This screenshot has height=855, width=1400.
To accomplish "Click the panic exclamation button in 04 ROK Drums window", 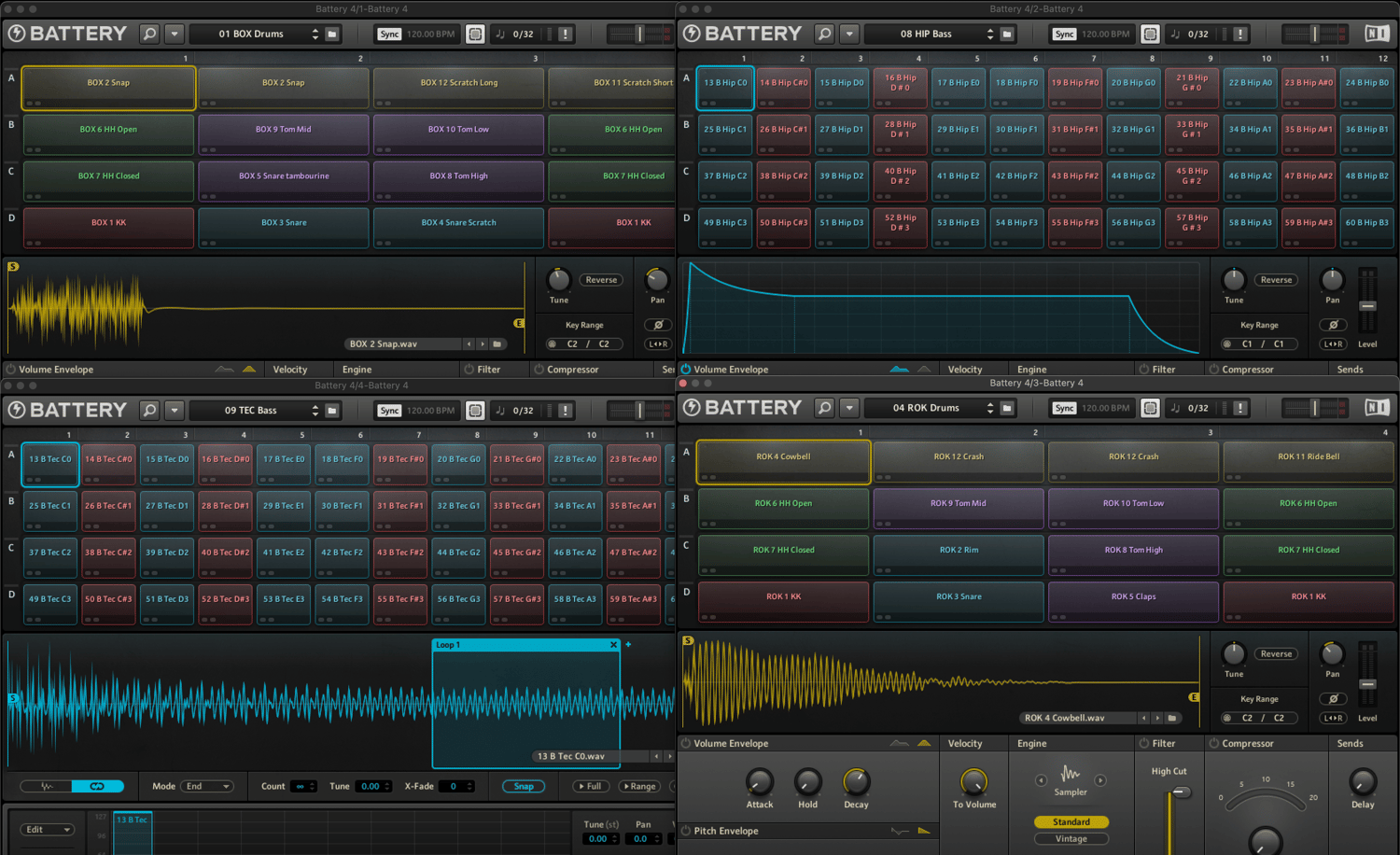I will pyautogui.click(x=1239, y=408).
